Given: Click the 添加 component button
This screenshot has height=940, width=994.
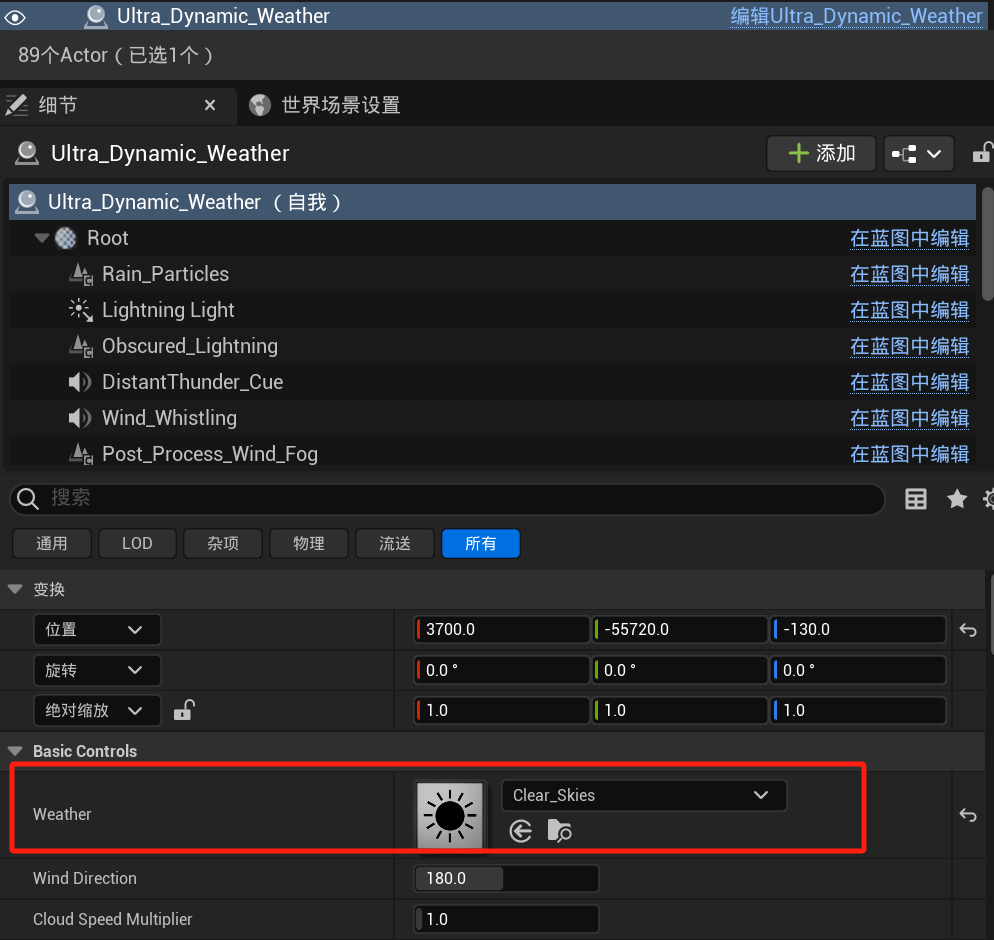Looking at the screenshot, I should [x=821, y=153].
